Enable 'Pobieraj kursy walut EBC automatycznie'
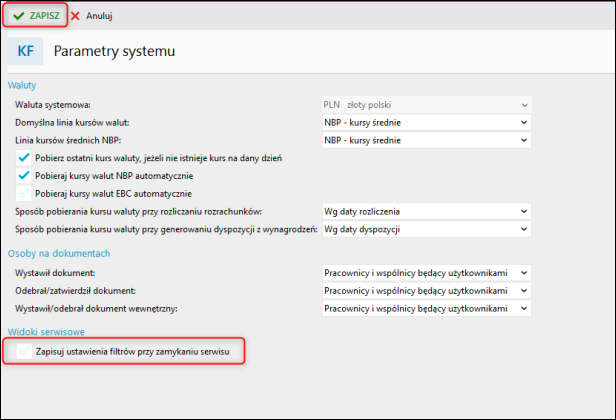Image resolution: width=616 pixels, height=420 pixels. [24, 193]
